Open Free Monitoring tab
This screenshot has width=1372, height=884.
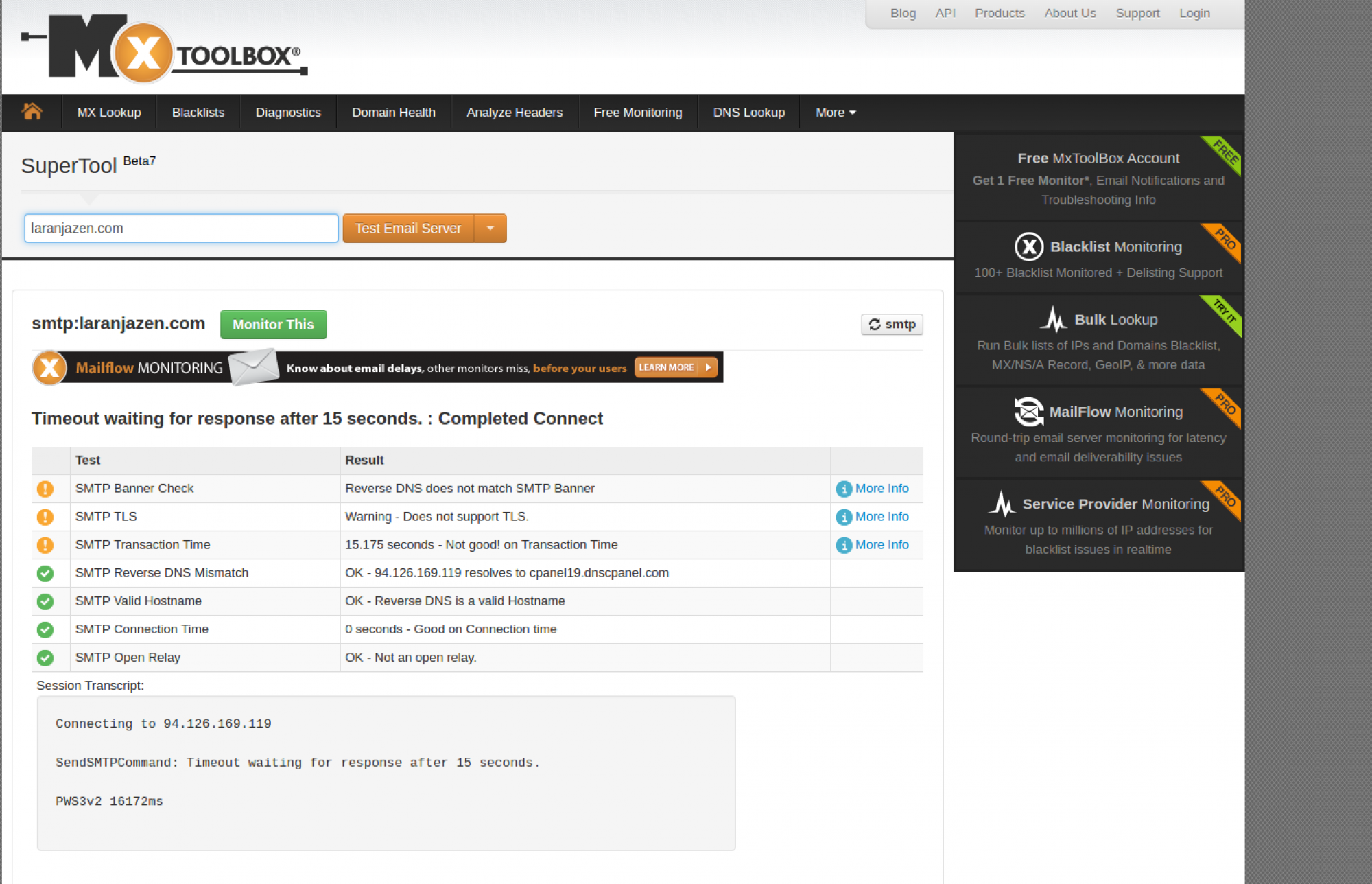(638, 113)
